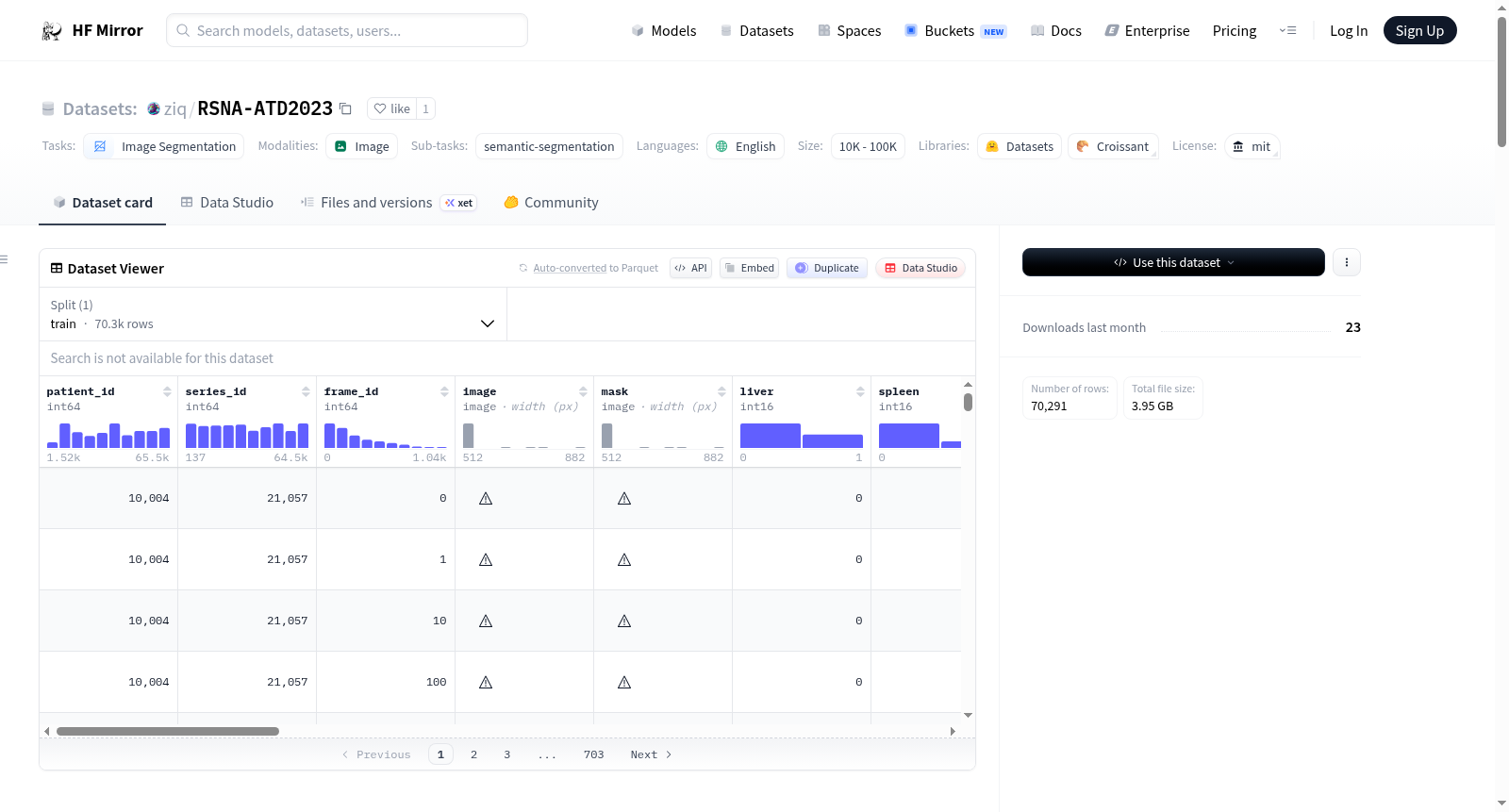Select the English language tag
This screenshot has height=812, width=1509.
pyautogui.click(x=745, y=146)
